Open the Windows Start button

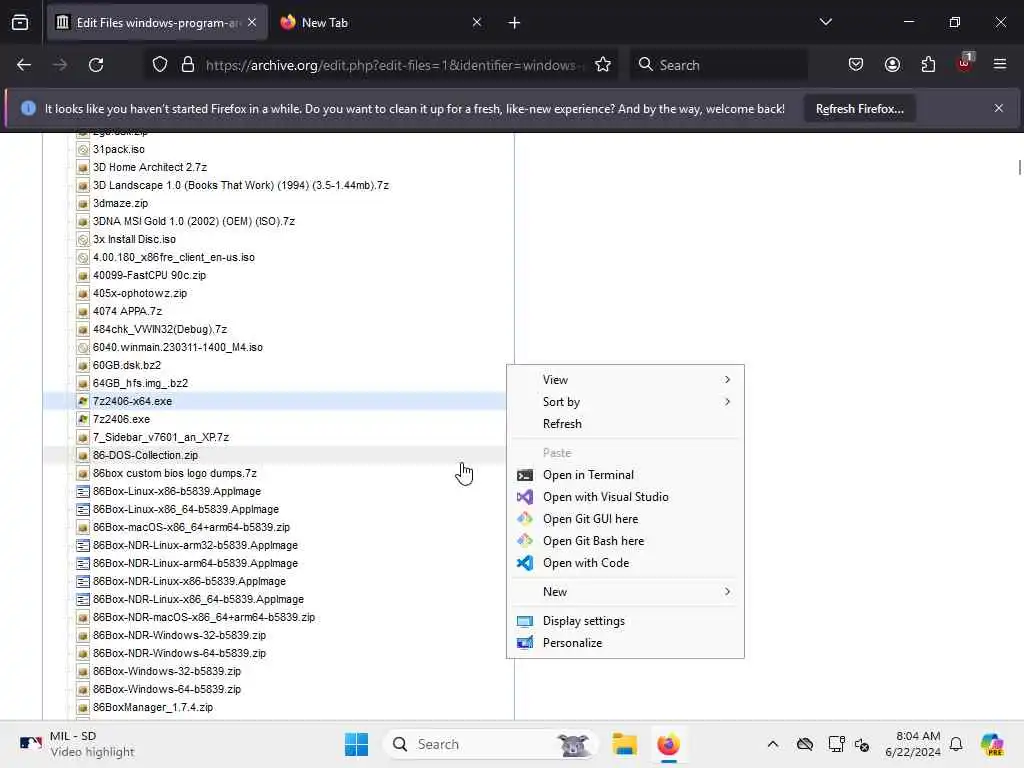tap(357, 744)
